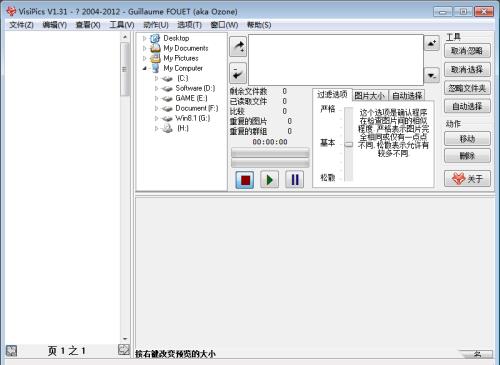Open the 编辑(Y) menu

[x=55, y=25]
